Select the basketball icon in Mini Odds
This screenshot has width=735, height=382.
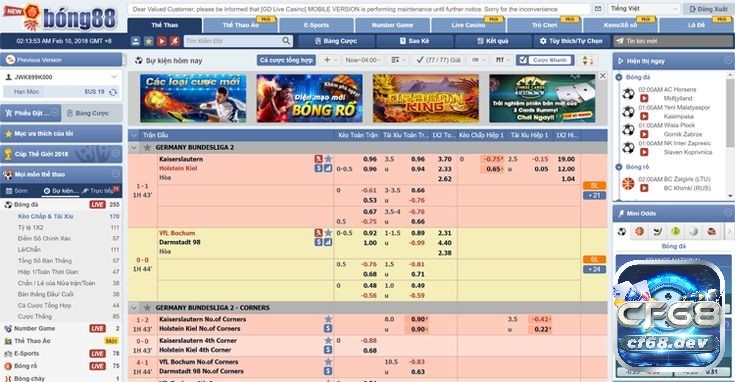(x=639, y=232)
